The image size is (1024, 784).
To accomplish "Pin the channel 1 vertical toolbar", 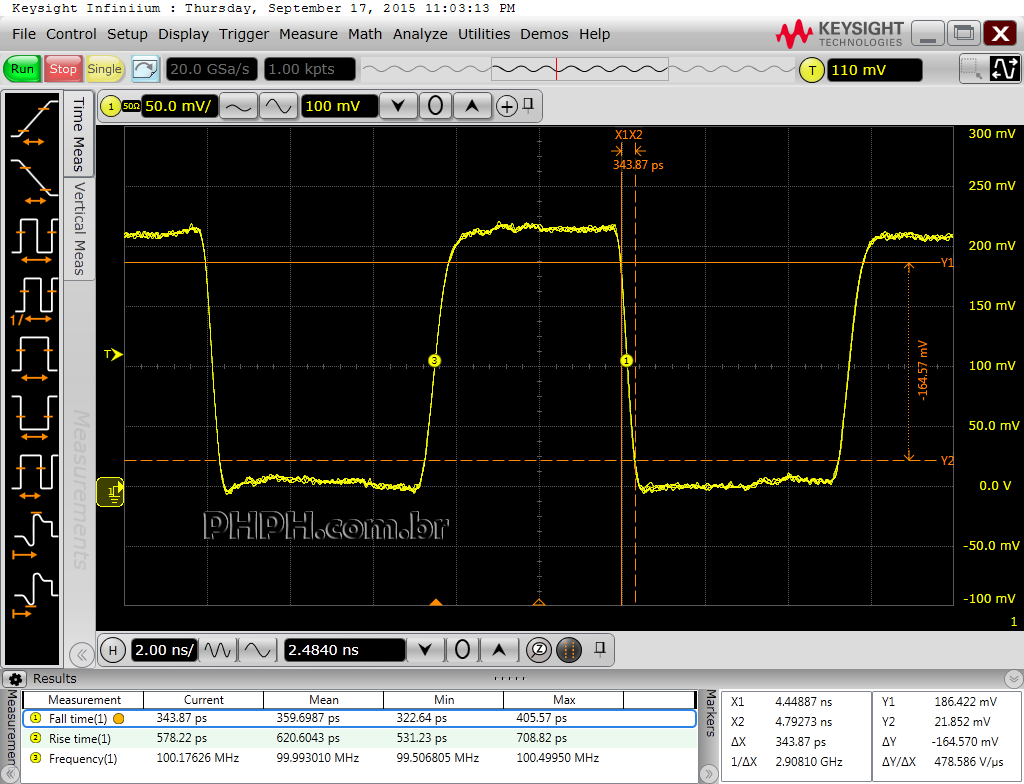I will 529,104.
